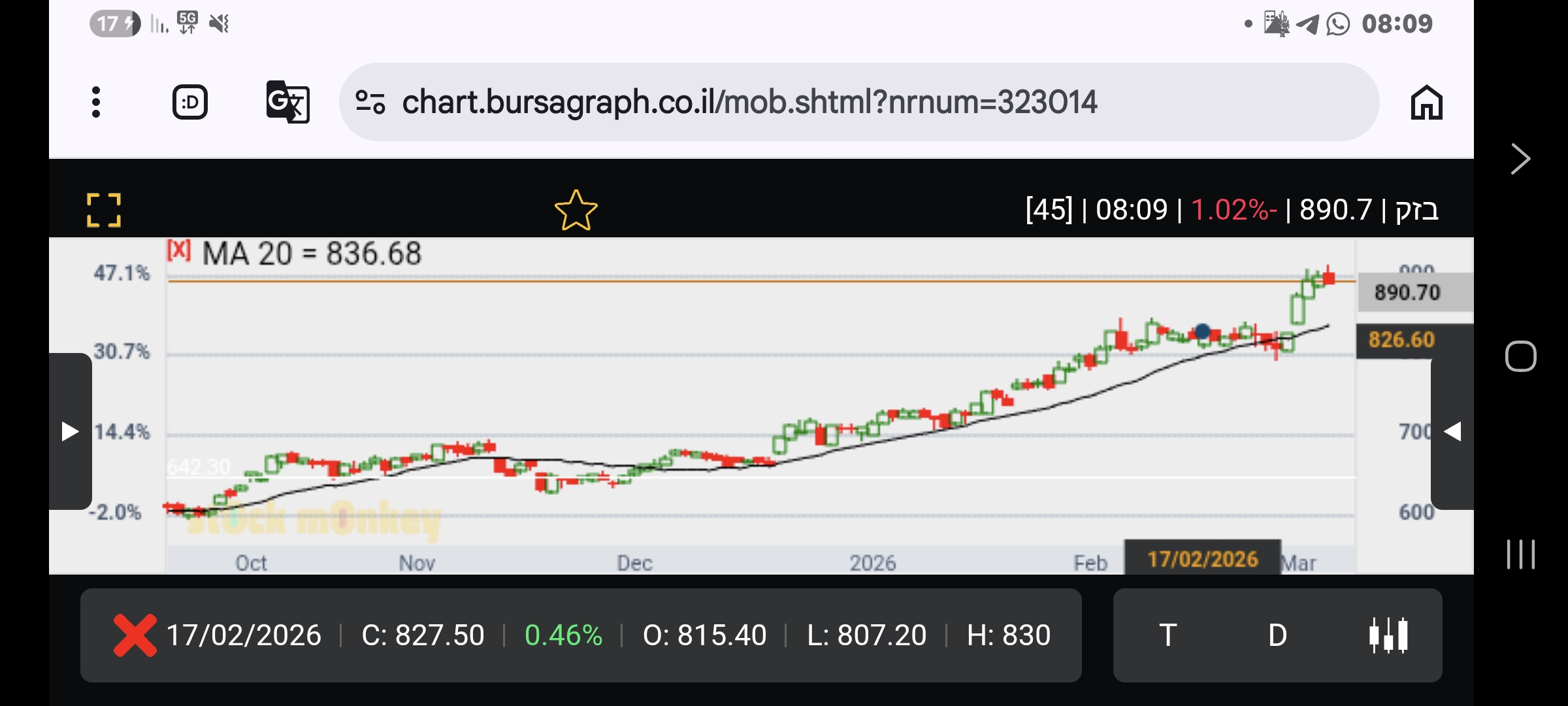Image resolution: width=1568 pixels, height=706 pixels.
Task: Tap the URL address bar
Action: [x=749, y=103]
